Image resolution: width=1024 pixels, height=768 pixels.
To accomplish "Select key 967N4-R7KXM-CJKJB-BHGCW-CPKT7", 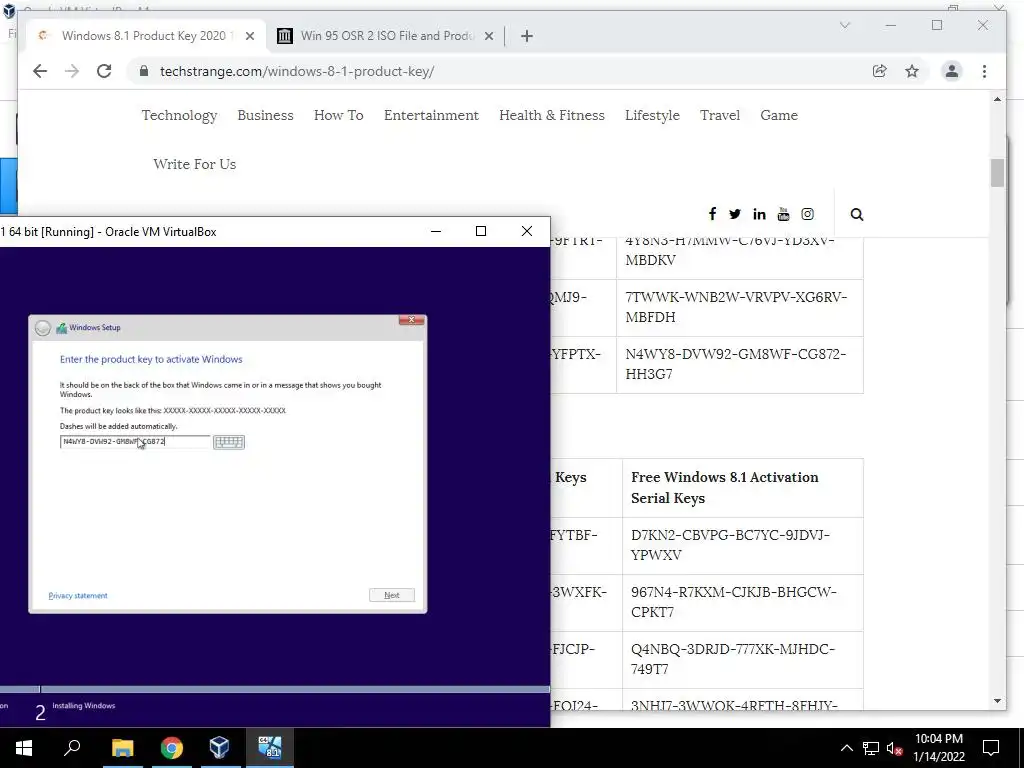I will pos(733,602).
